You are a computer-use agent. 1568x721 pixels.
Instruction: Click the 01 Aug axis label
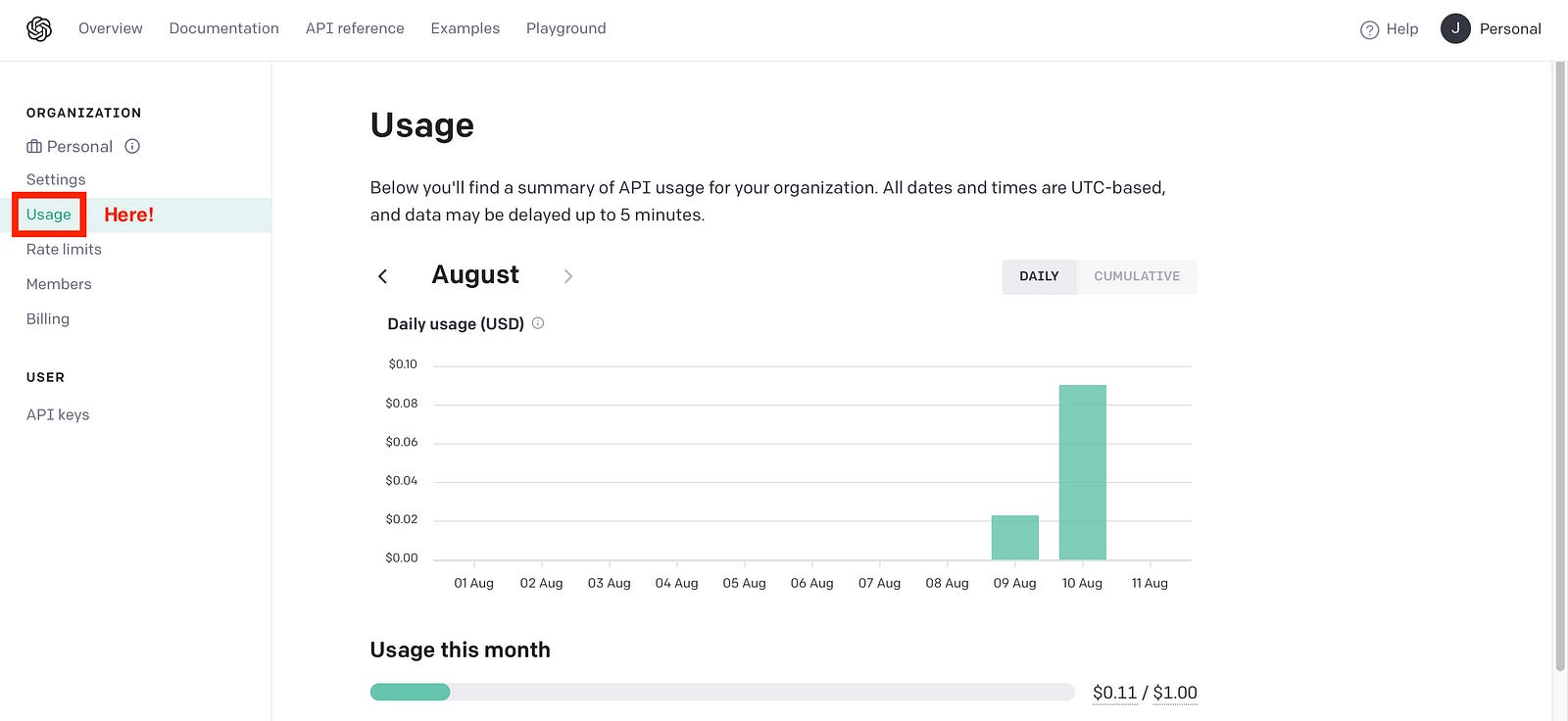(x=474, y=583)
